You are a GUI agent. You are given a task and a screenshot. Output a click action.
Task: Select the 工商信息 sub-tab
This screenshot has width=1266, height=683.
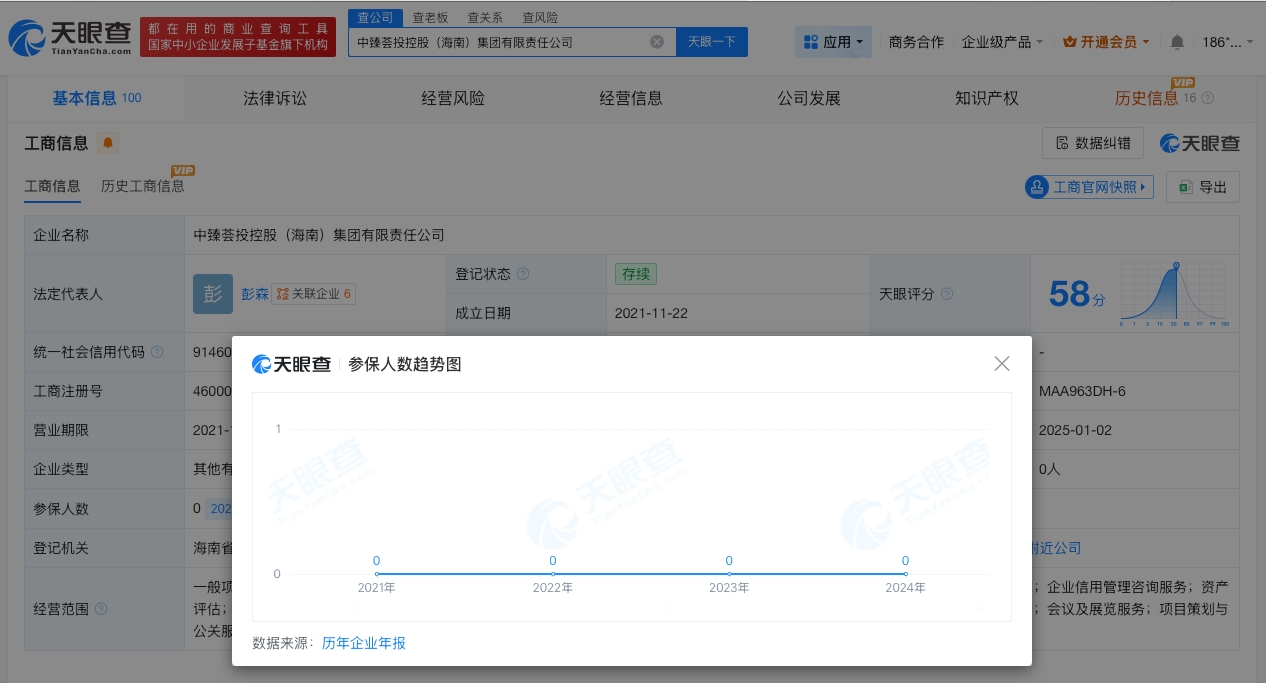pyautogui.click(x=52, y=186)
